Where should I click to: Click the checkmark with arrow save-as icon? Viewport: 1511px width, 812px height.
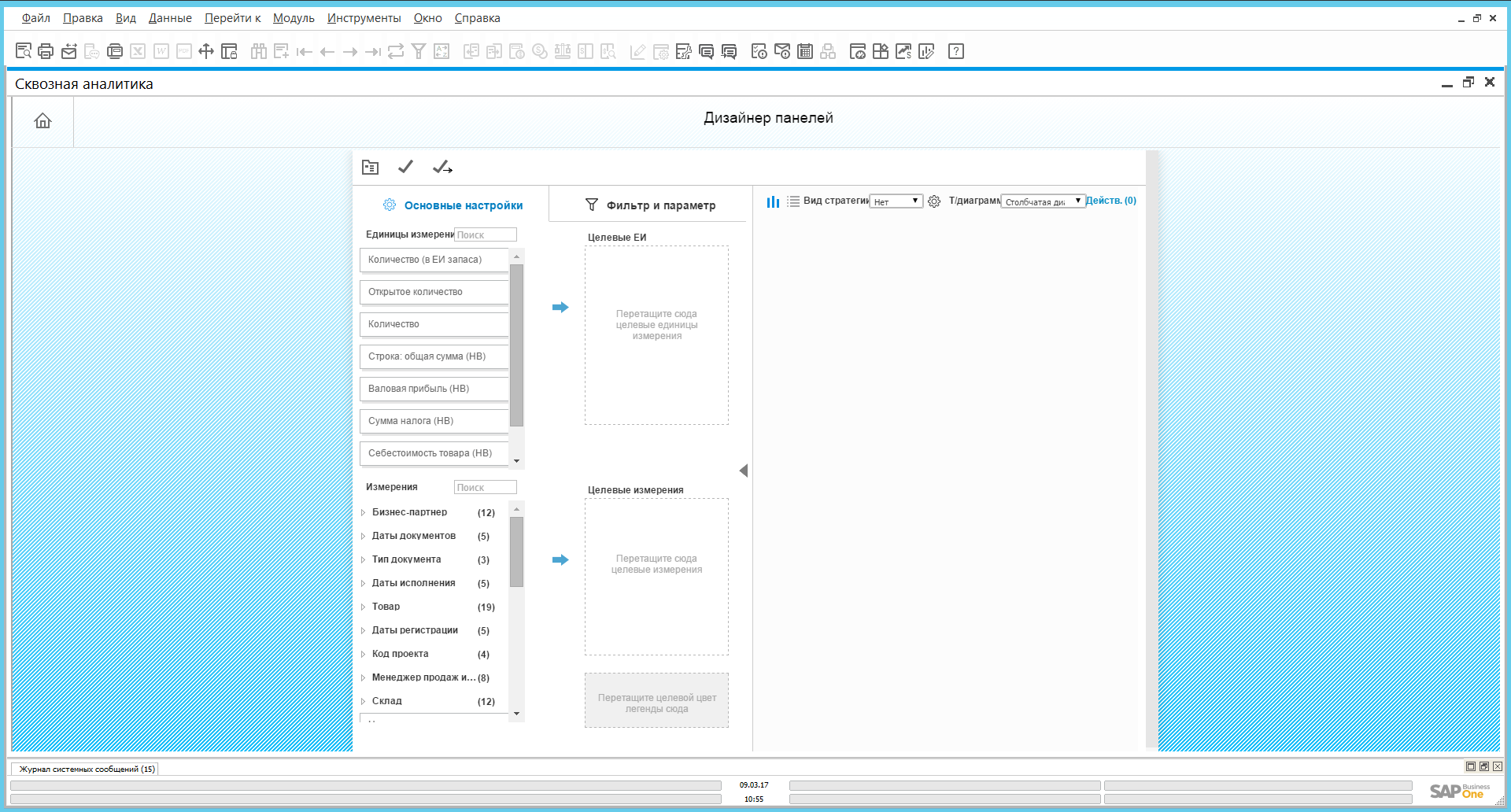pos(442,167)
